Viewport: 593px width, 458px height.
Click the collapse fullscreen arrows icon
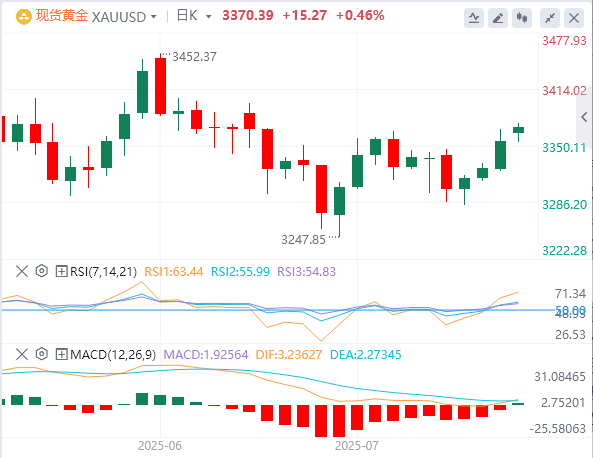pyautogui.click(x=550, y=18)
